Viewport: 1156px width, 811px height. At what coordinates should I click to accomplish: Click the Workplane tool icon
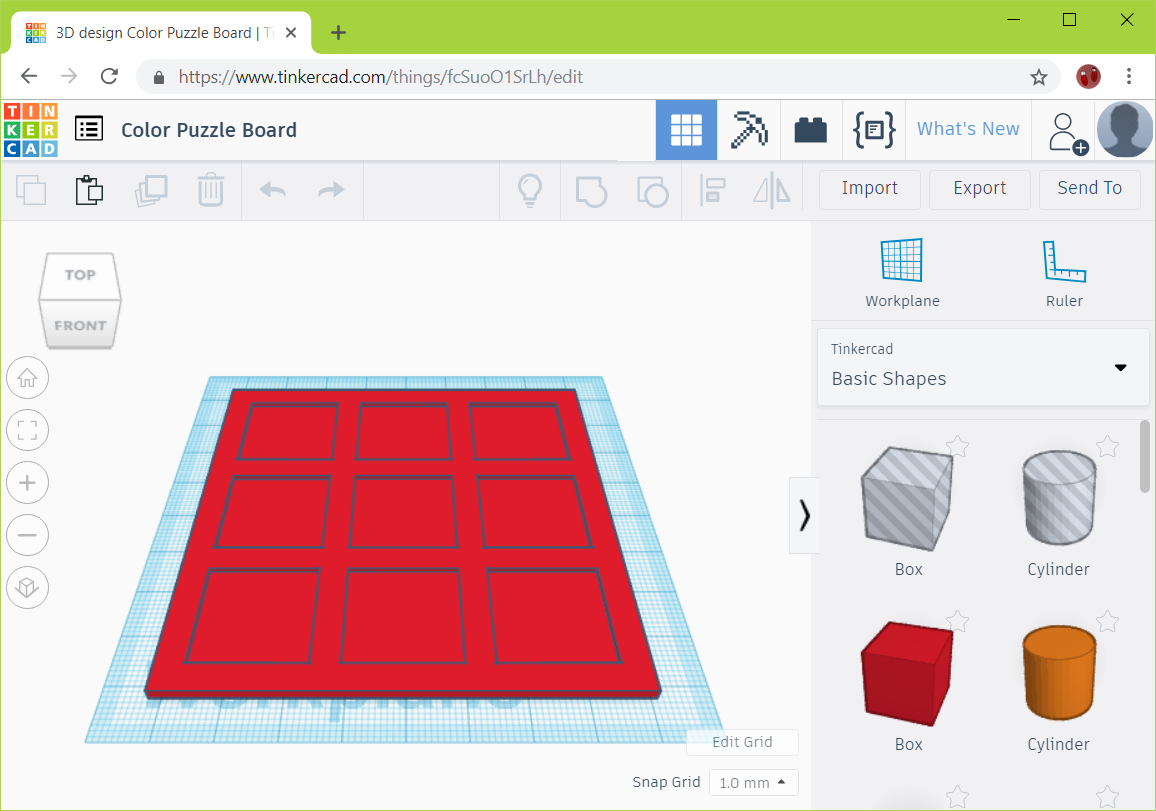click(901, 259)
